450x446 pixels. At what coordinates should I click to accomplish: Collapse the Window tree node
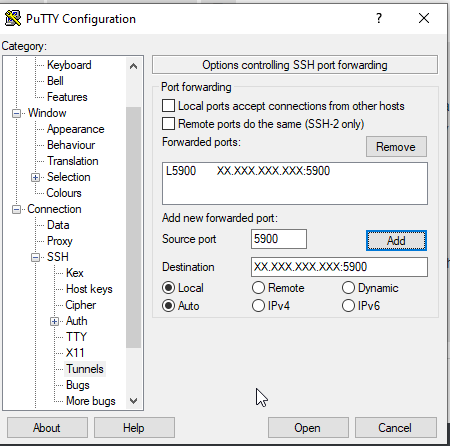pos(16,113)
